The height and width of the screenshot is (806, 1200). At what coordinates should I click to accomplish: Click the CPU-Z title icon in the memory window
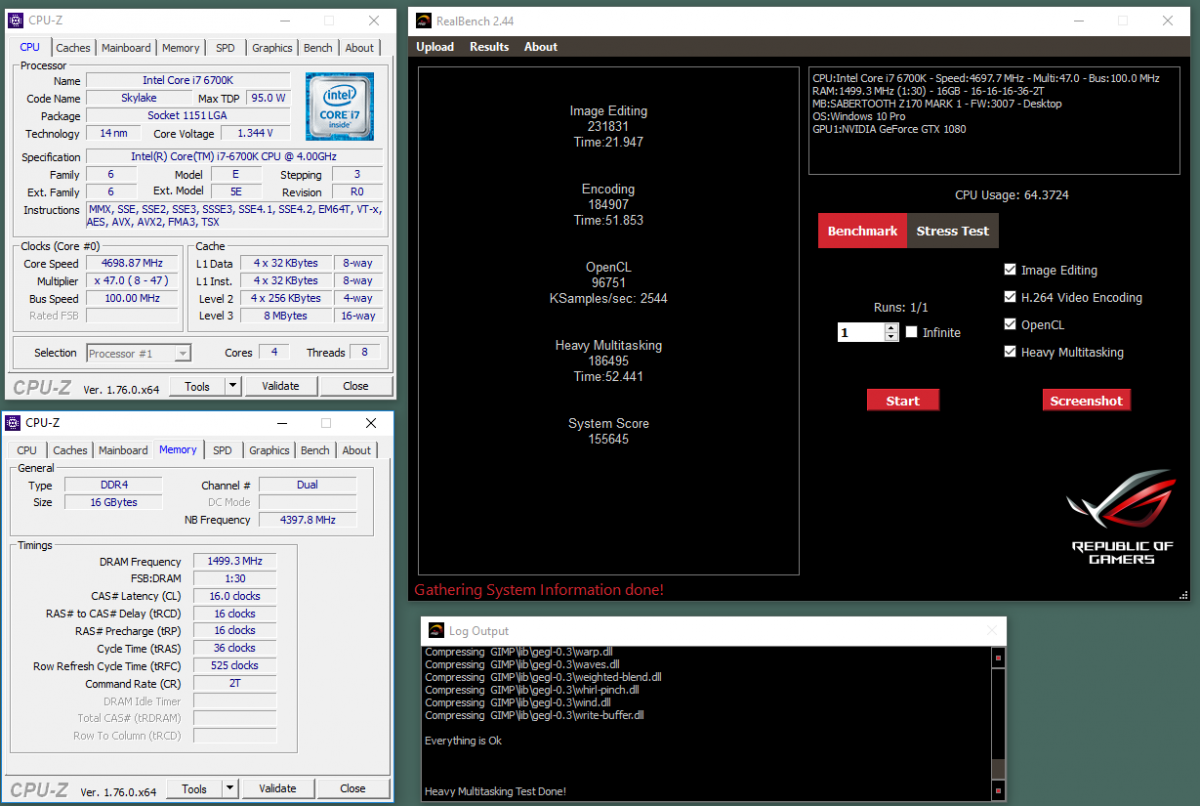point(14,423)
